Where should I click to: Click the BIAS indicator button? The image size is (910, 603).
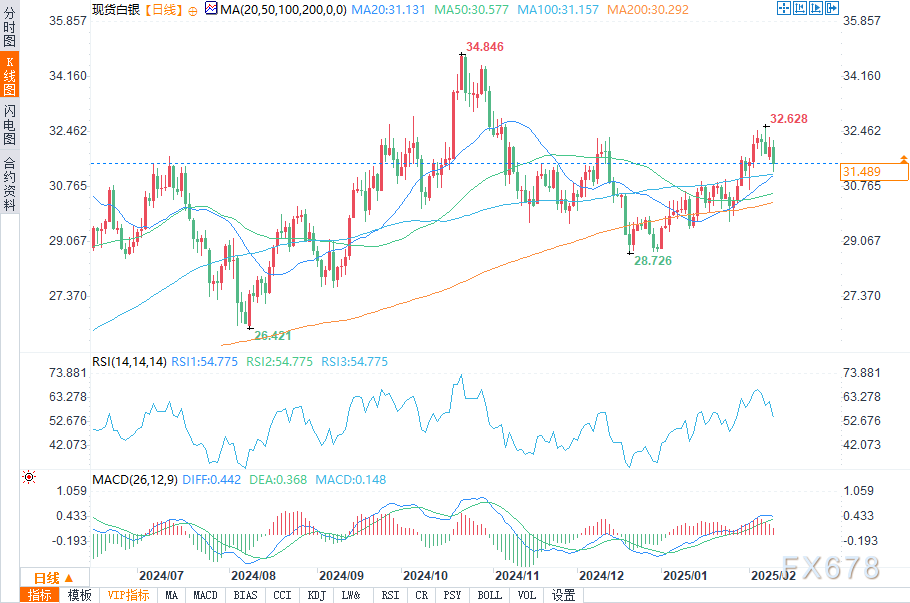tap(244, 595)
